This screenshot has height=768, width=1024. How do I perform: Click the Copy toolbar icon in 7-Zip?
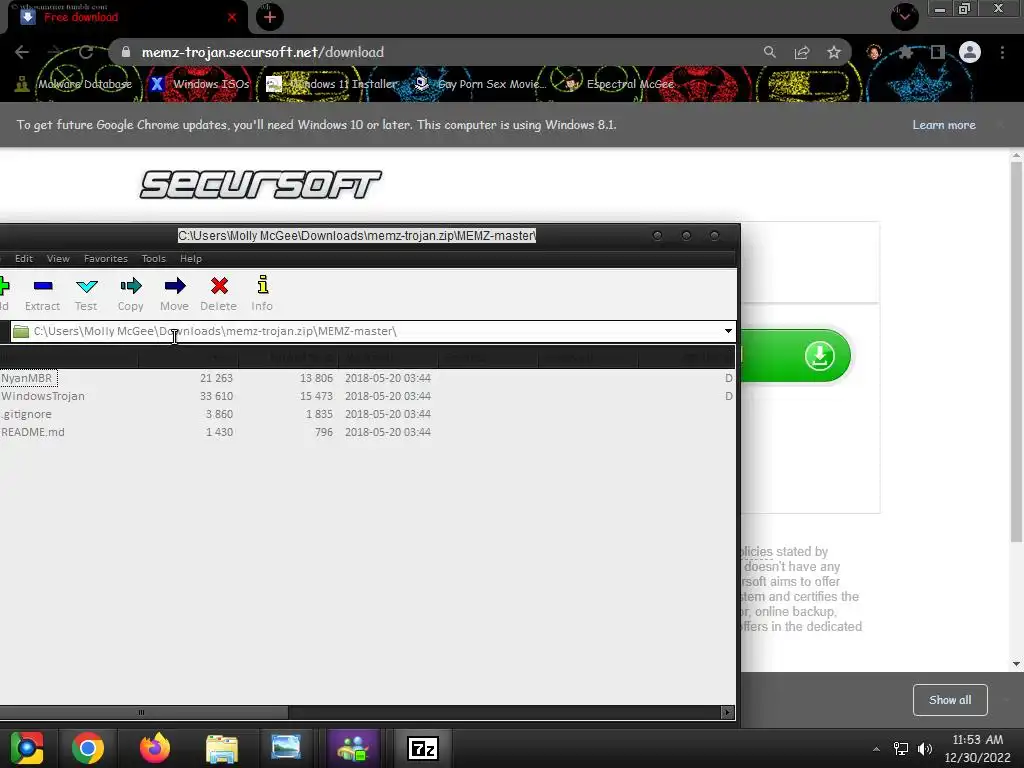[131, 293]
